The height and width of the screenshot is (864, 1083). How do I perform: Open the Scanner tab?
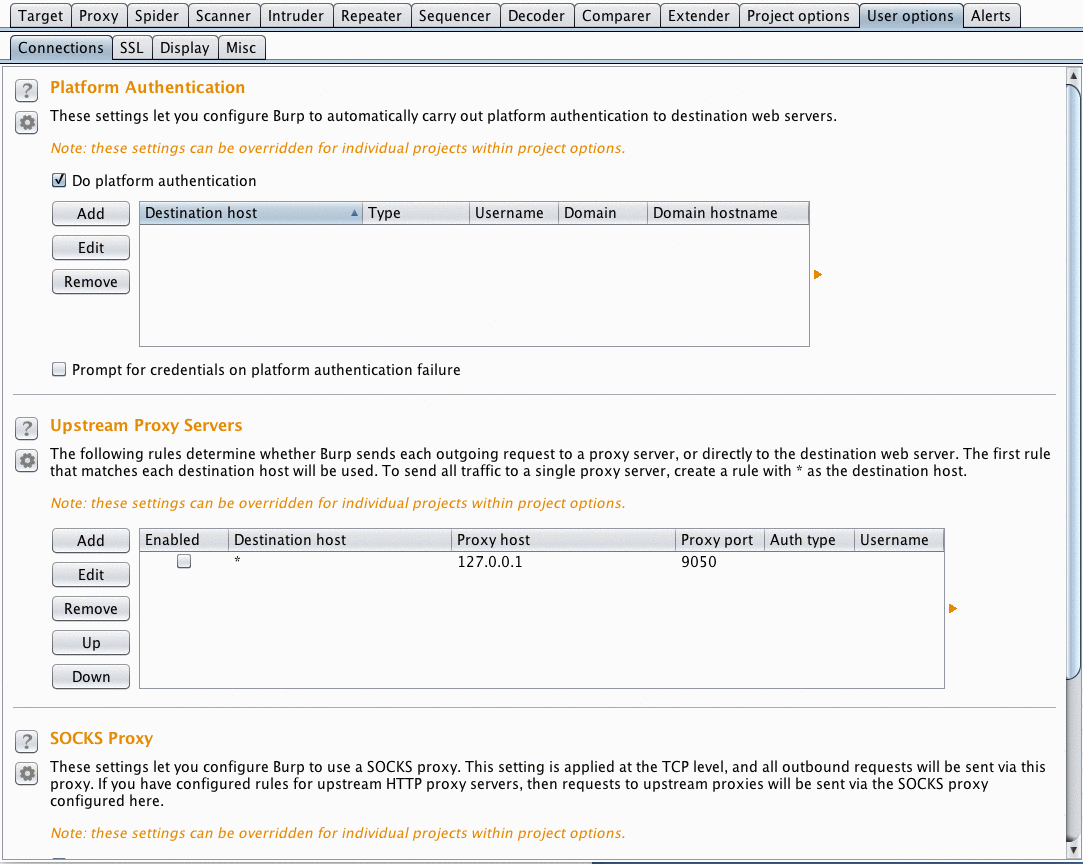(x=223, y=16)
